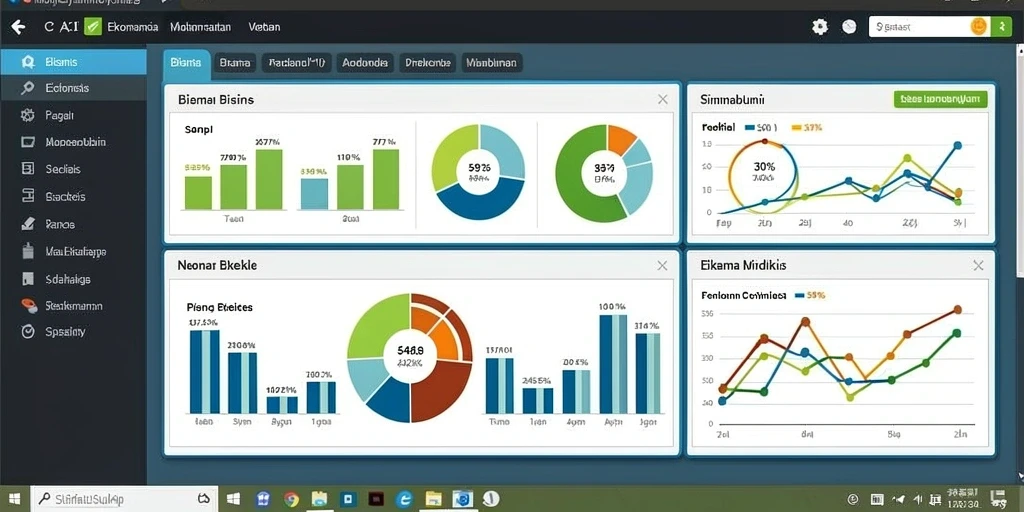Click the Mopeoobiin monitor icon in sidebar
The width and height of the screenshot is (1024, 512).
coord(27,142)
